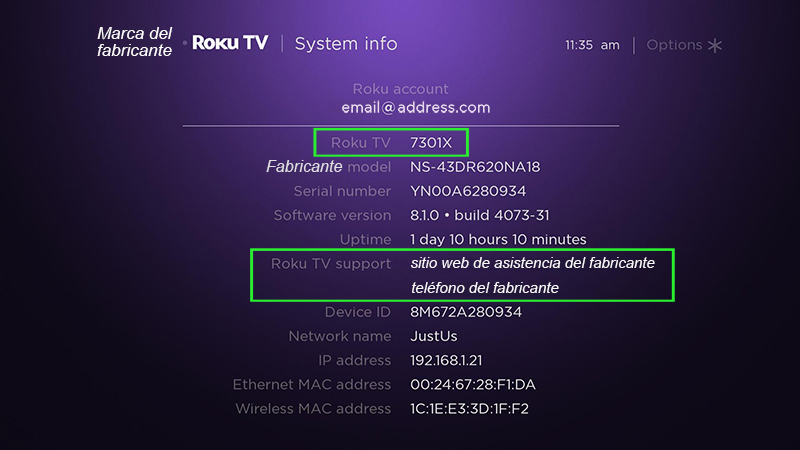Click the Roku TV logo
800x450 pixels.
[x=229, y=44]
